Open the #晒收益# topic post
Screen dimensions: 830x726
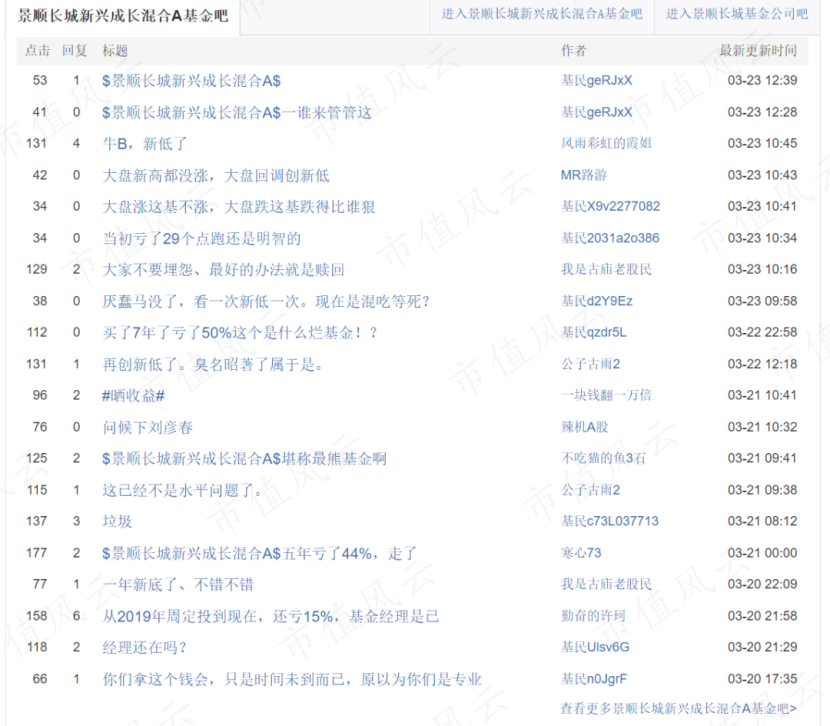[x=133, y=395]
